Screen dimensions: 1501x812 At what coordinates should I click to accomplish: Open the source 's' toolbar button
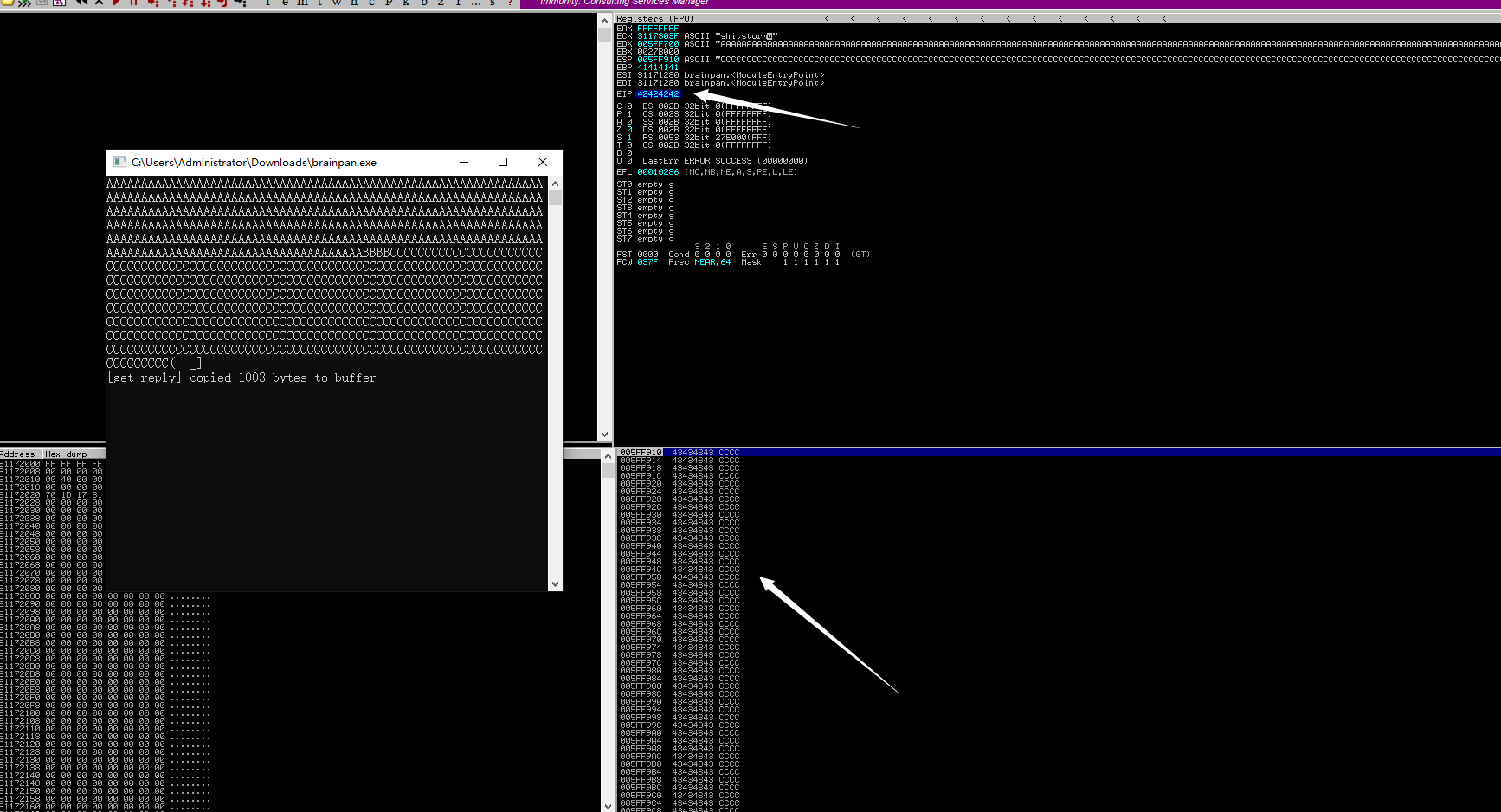493,3
